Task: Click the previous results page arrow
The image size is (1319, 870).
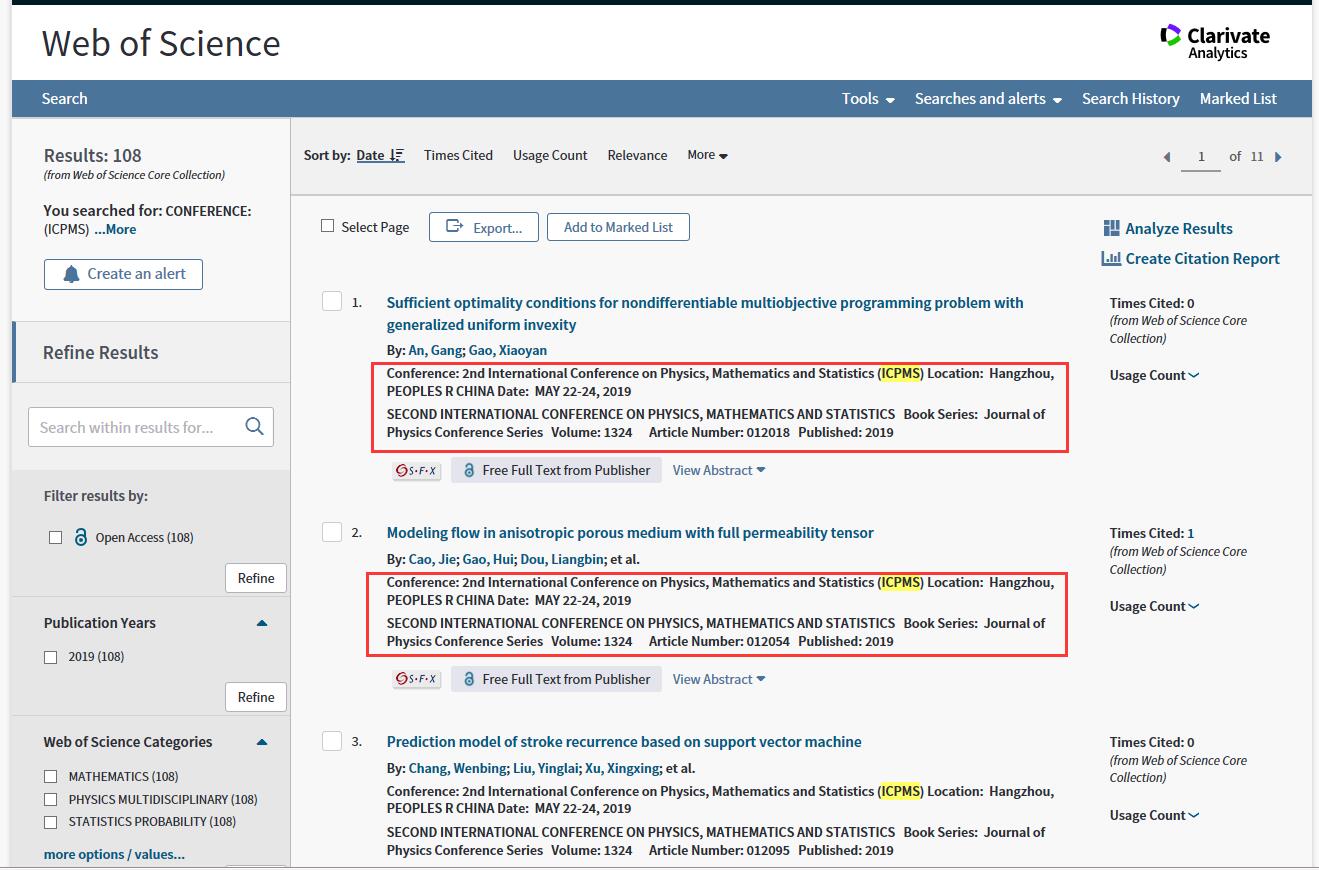Action: [x=1166, y=157]
